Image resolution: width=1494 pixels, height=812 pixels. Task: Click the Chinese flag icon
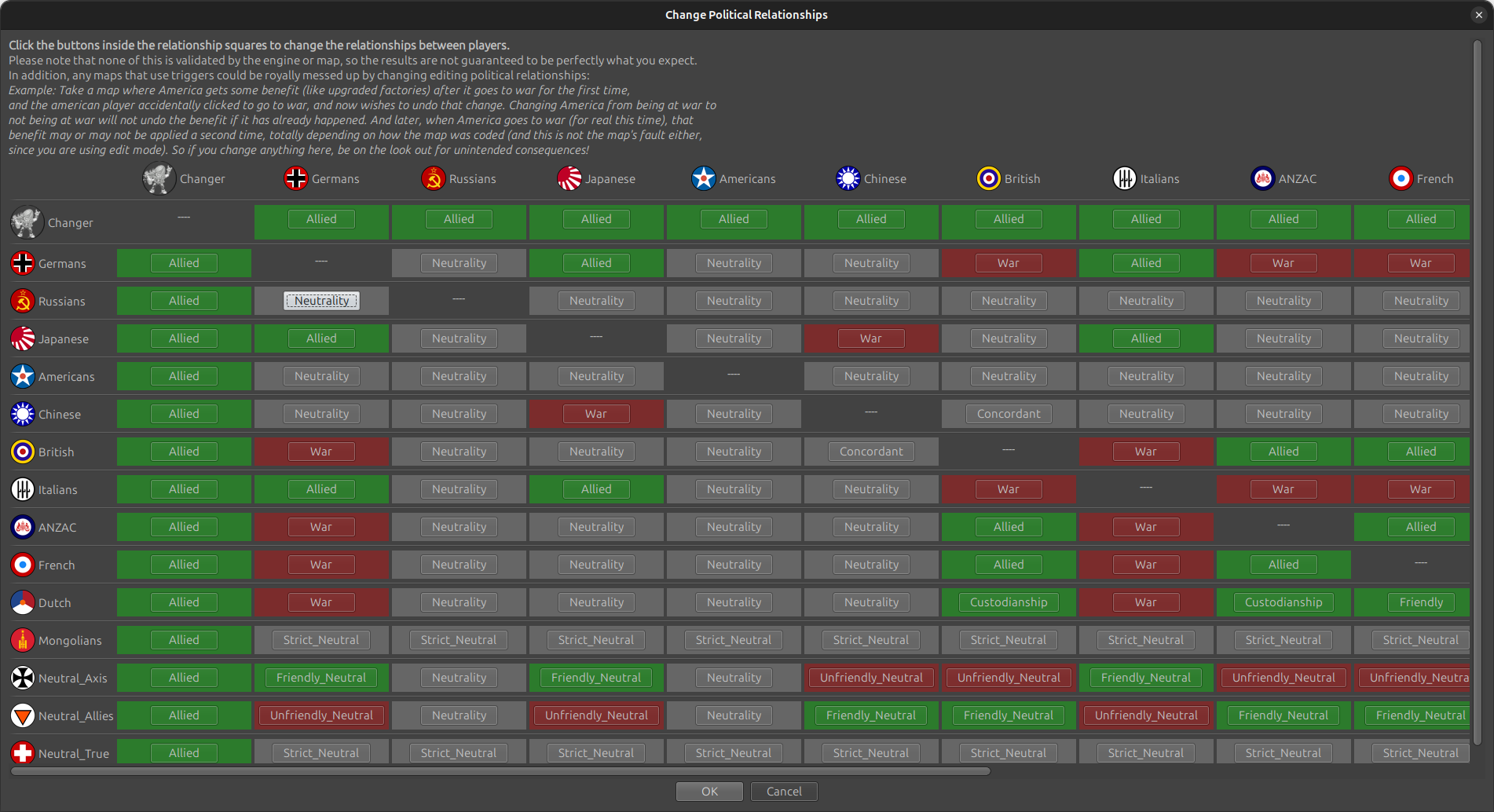[x=22, y=414]
